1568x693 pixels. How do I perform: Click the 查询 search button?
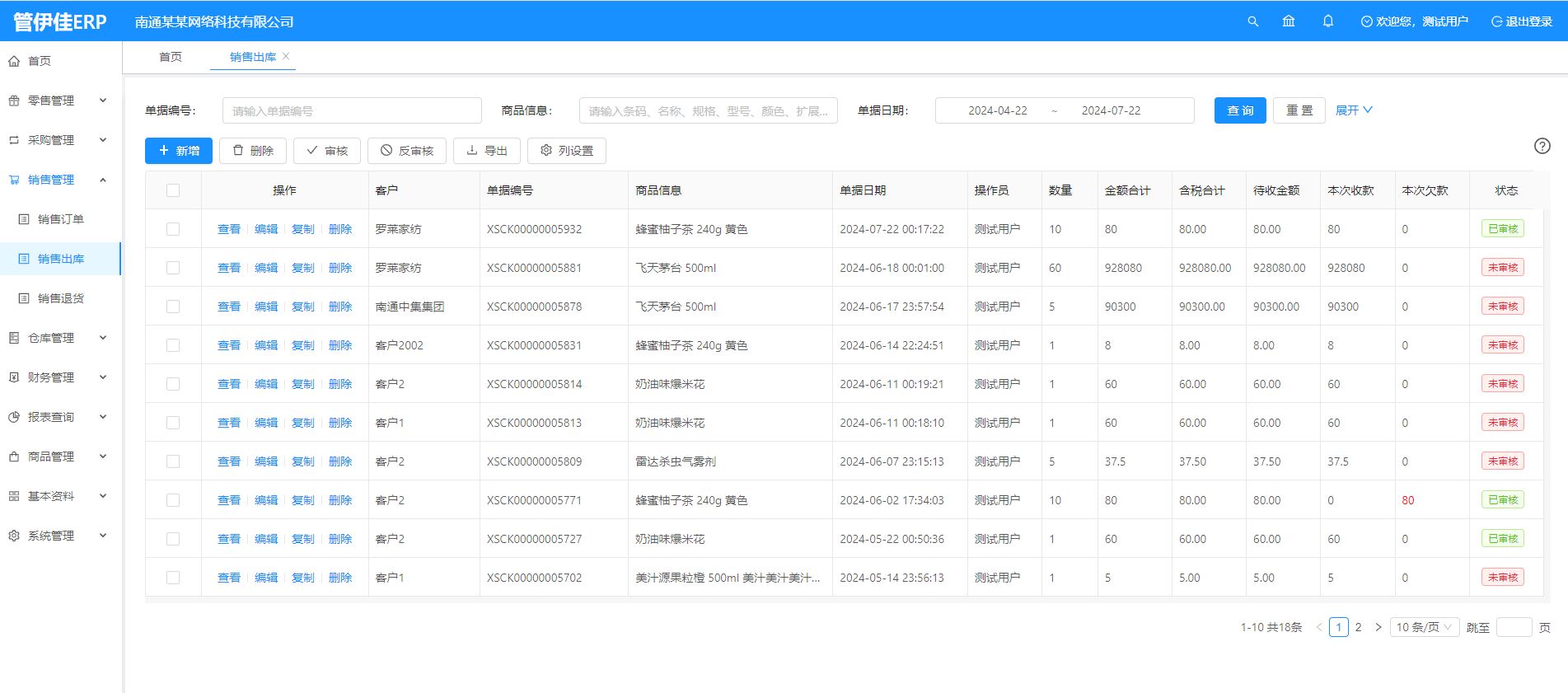tap(1239, 110)
